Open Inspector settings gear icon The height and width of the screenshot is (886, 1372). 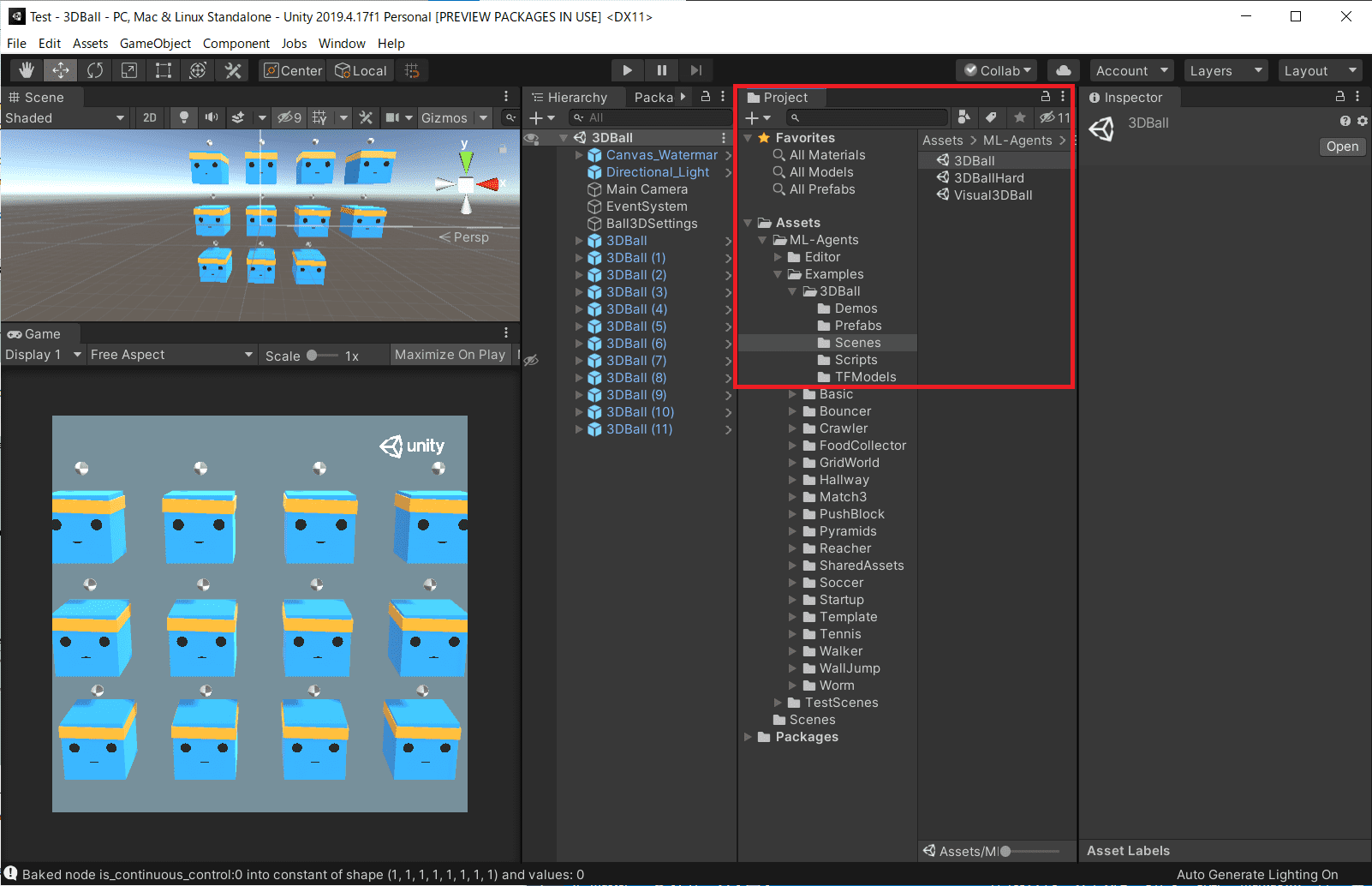pos(1362,122)
